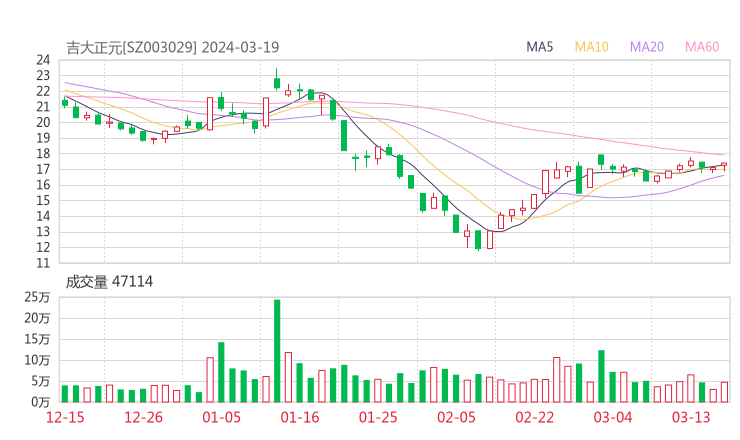Viewport: 740px width, 440px height.
Task: Click the 5万 volume axis label
Action: click(41, 381)
